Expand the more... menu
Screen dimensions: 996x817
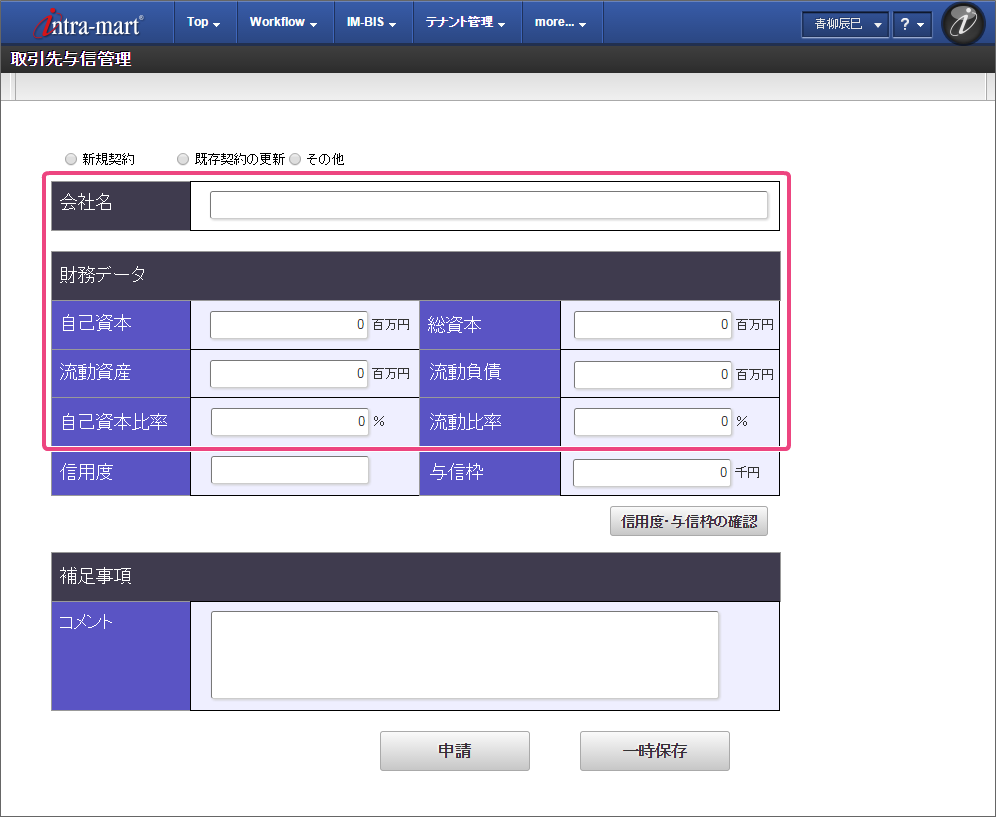coord(561,22)
